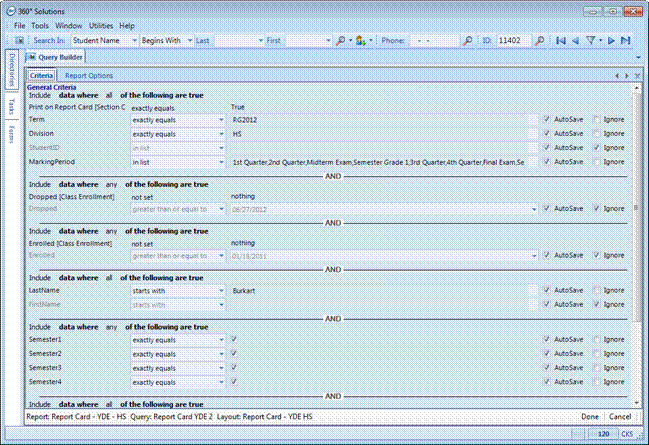Click the criteria list vertical scrollbar thumb
The height and width of the screenshot is (445, 649).
coord(637,207)
